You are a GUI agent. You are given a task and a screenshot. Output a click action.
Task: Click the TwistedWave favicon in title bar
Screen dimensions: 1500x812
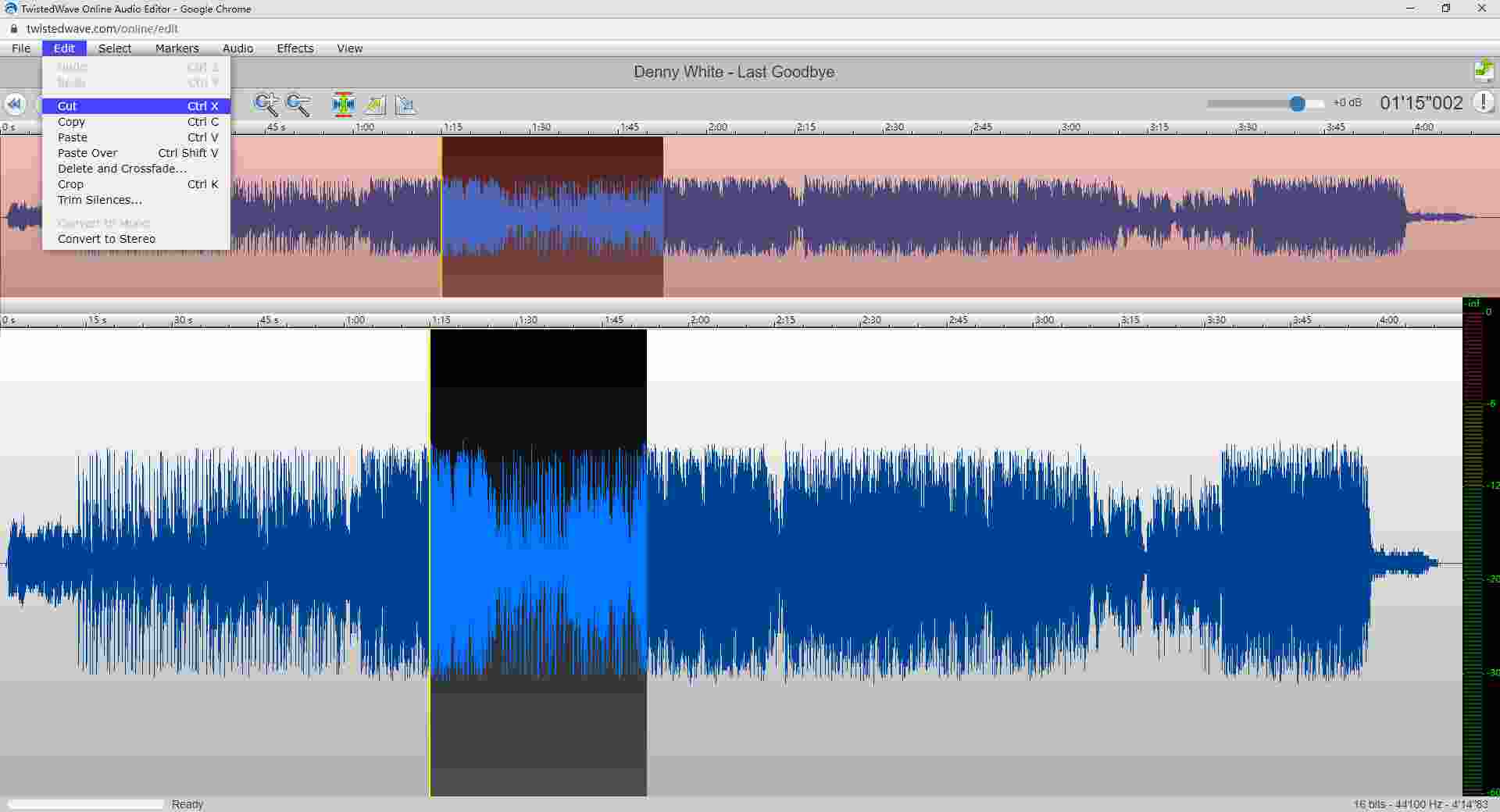coord(10,9)
